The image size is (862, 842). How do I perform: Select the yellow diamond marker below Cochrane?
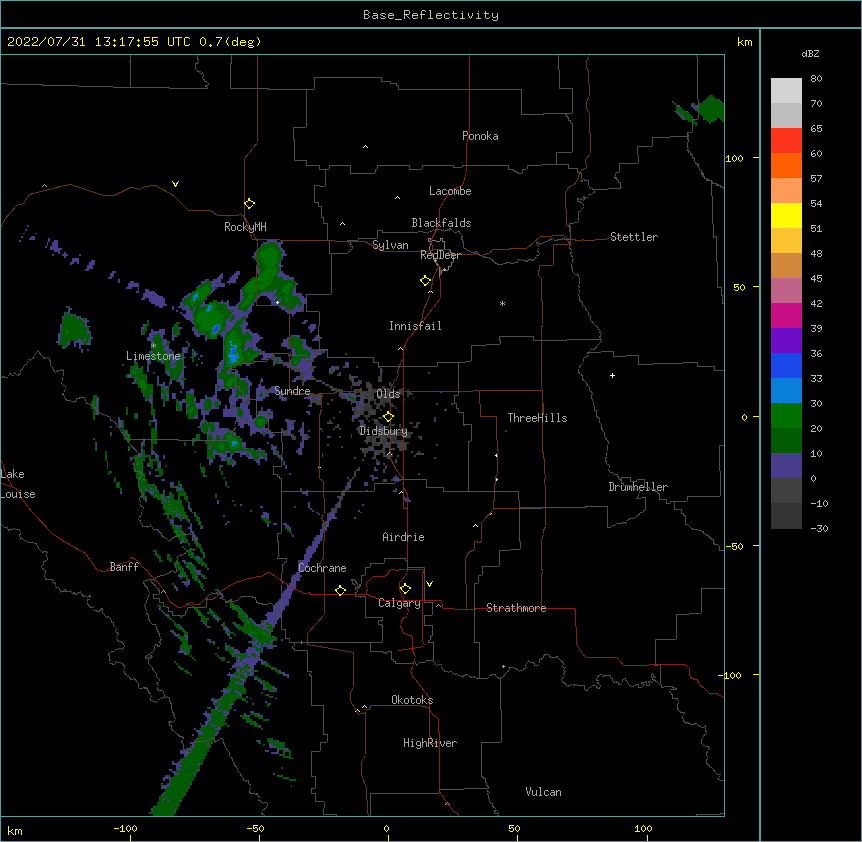click(340, 590)
